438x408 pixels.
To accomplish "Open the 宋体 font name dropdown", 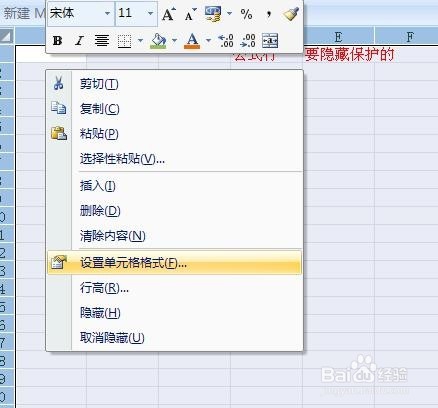I will [107, 14].
